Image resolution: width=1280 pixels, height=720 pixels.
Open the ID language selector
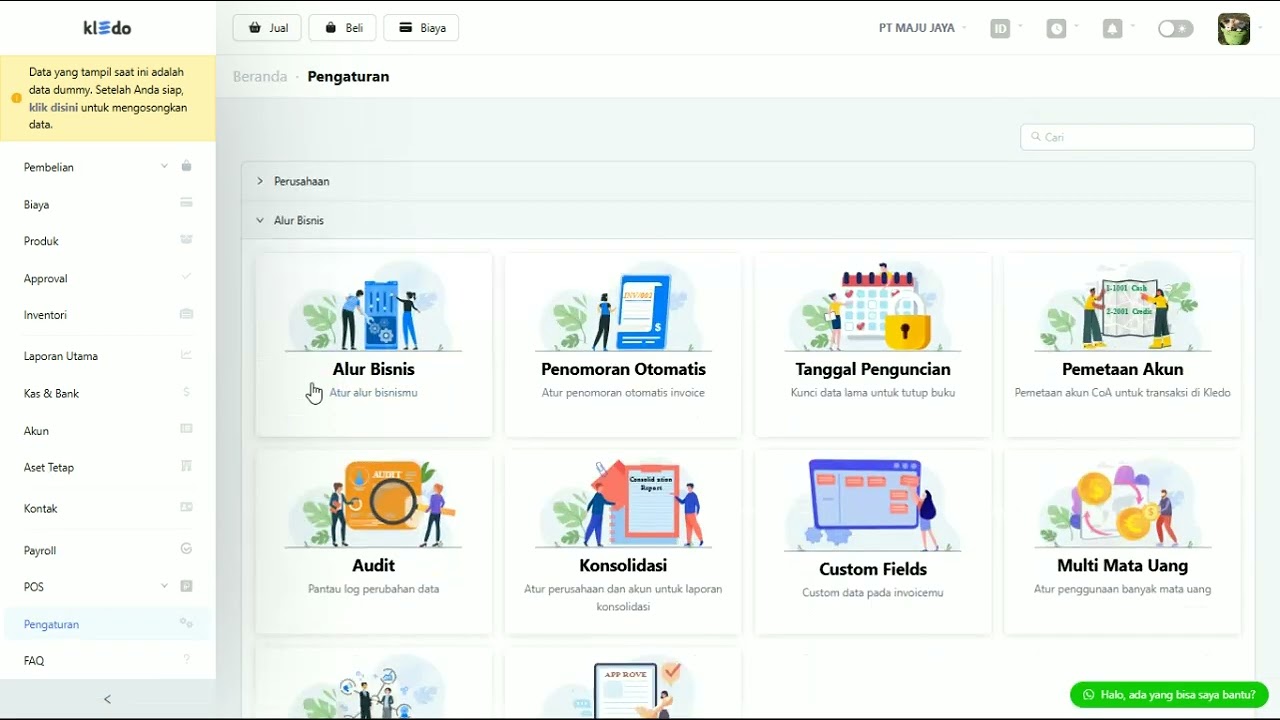coord(1000,28)
